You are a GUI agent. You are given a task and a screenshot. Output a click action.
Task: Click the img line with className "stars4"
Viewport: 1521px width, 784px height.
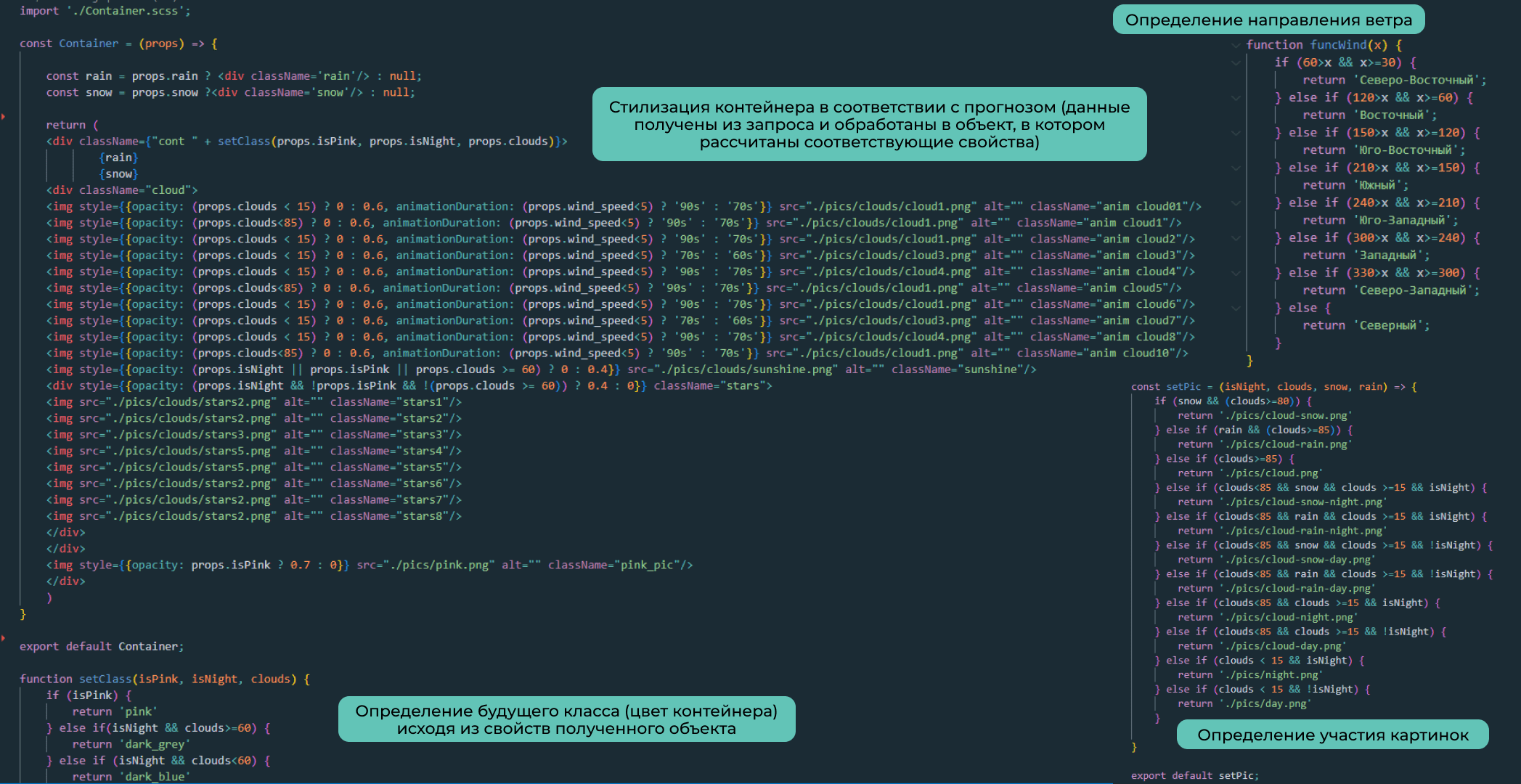tap(254, 451)
